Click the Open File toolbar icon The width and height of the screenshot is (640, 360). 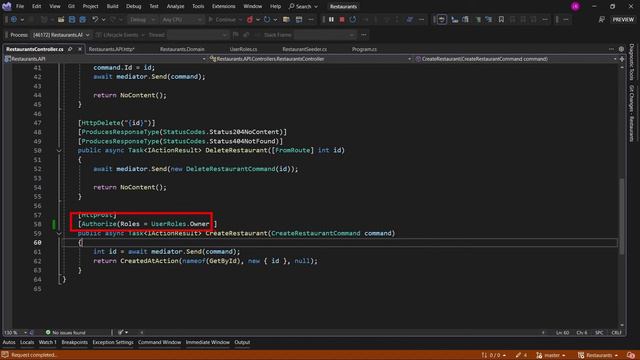[x=61, y=19]
